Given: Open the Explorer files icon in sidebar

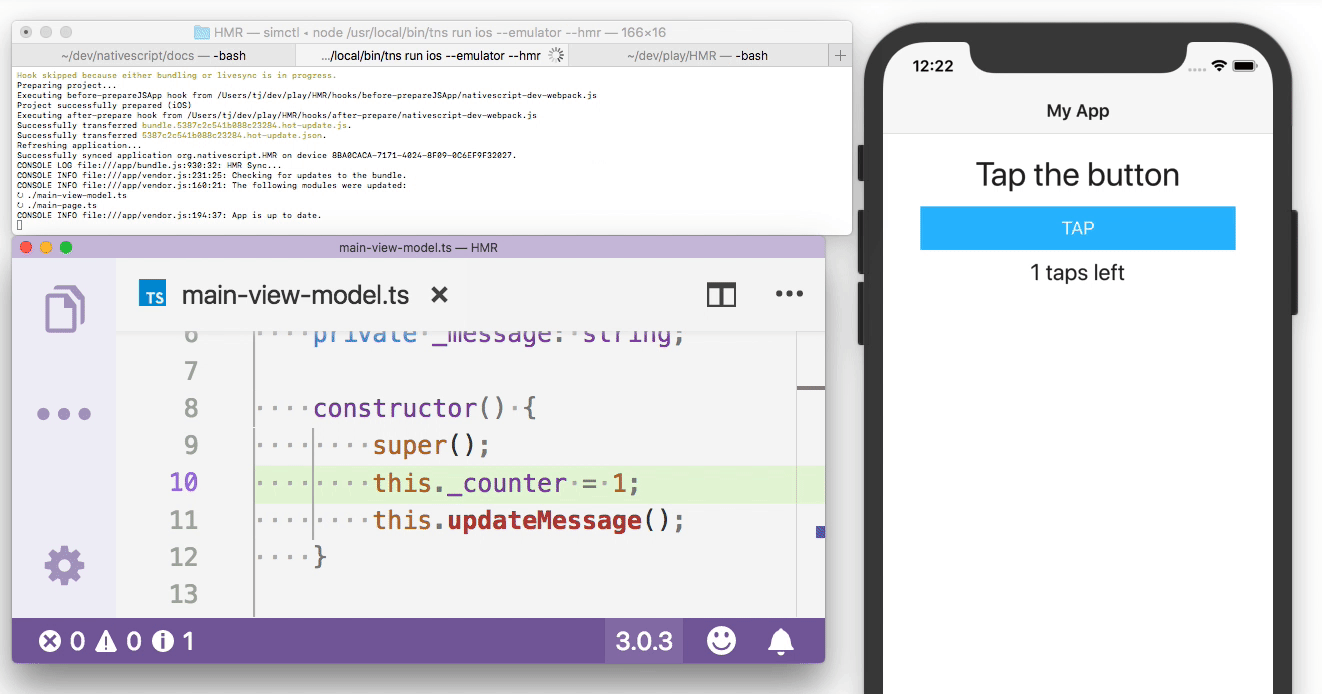Looking at the screenshot, I should tap(64, 308).
